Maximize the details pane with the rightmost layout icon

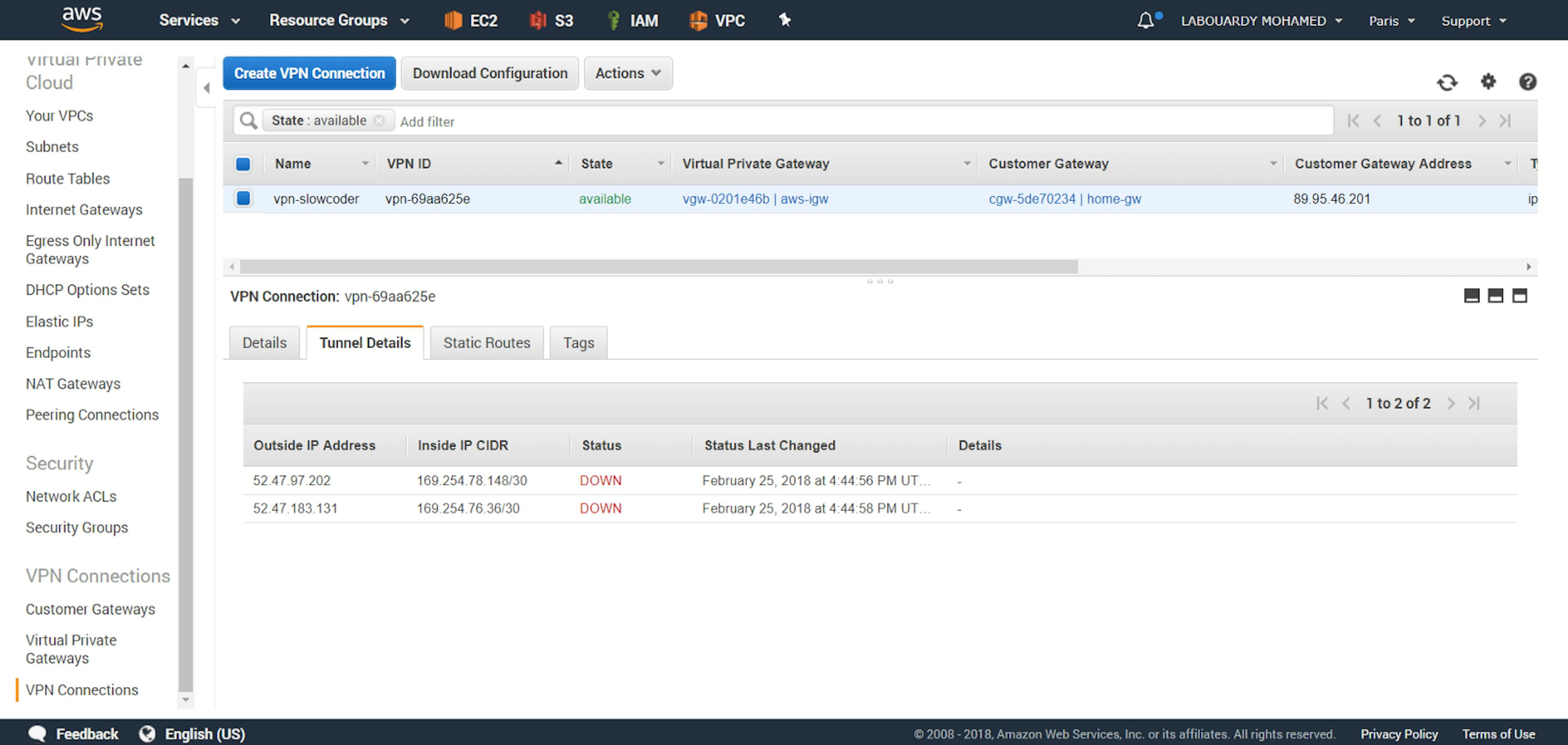click(x=1519, y=297)
